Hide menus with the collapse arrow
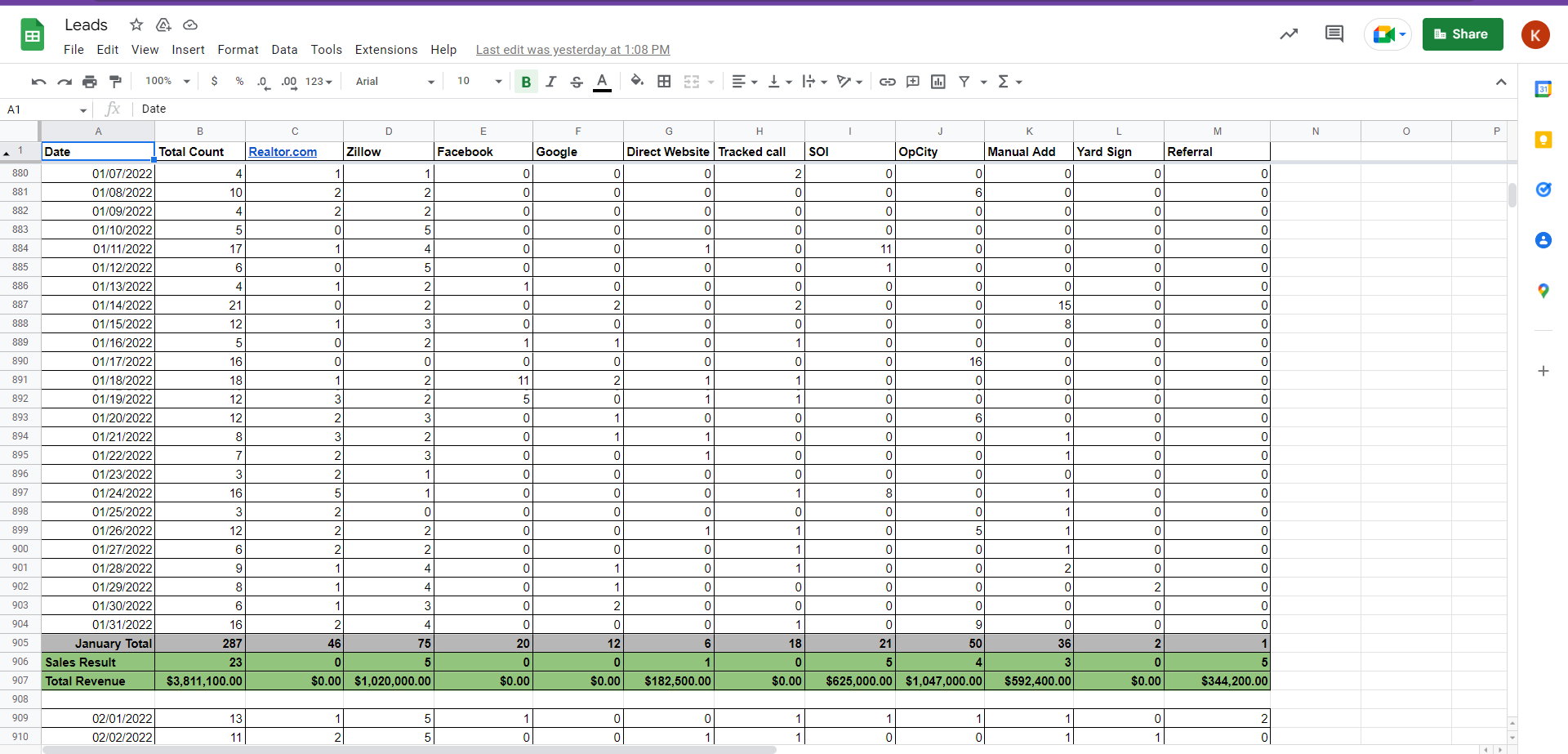This screenshot has height=754, width=1568. tap(1501, 82)
